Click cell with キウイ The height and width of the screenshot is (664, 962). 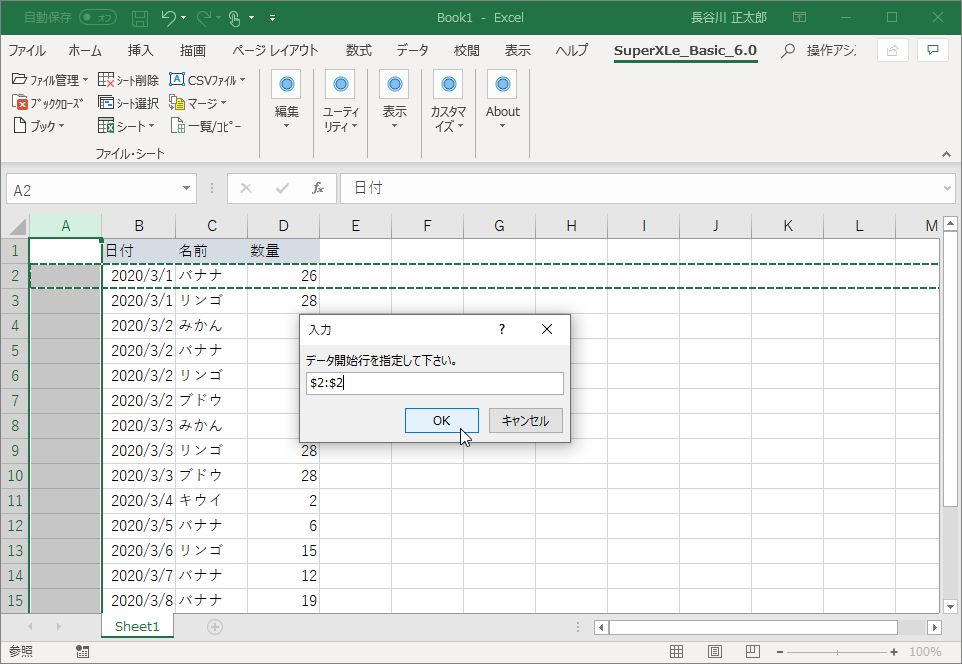(x=211, y=501)
